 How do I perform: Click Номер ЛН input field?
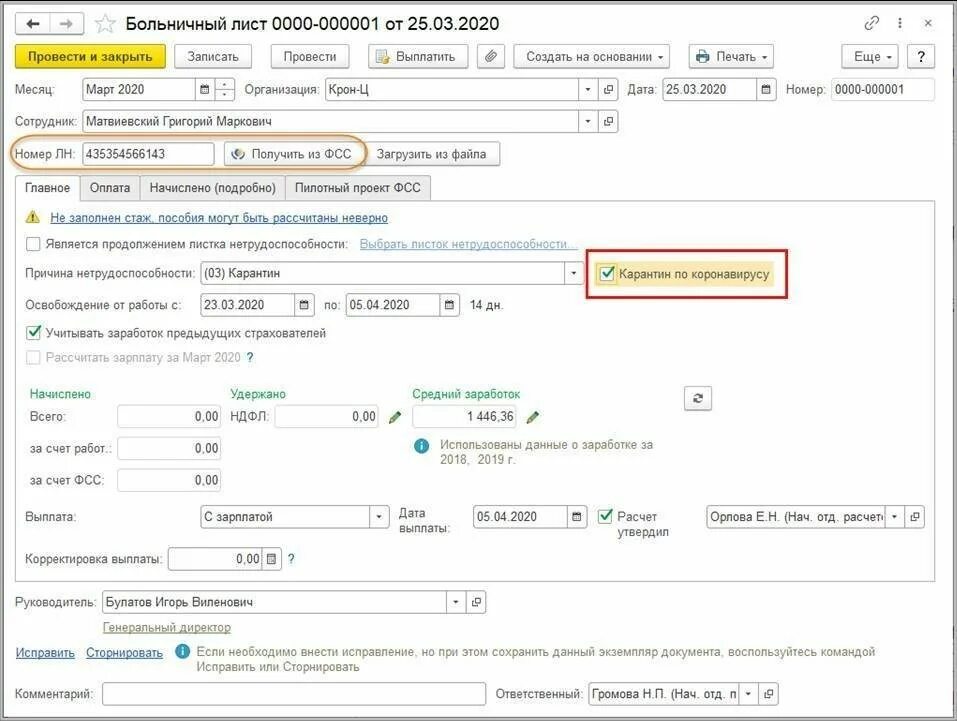(x=148, y=154)
